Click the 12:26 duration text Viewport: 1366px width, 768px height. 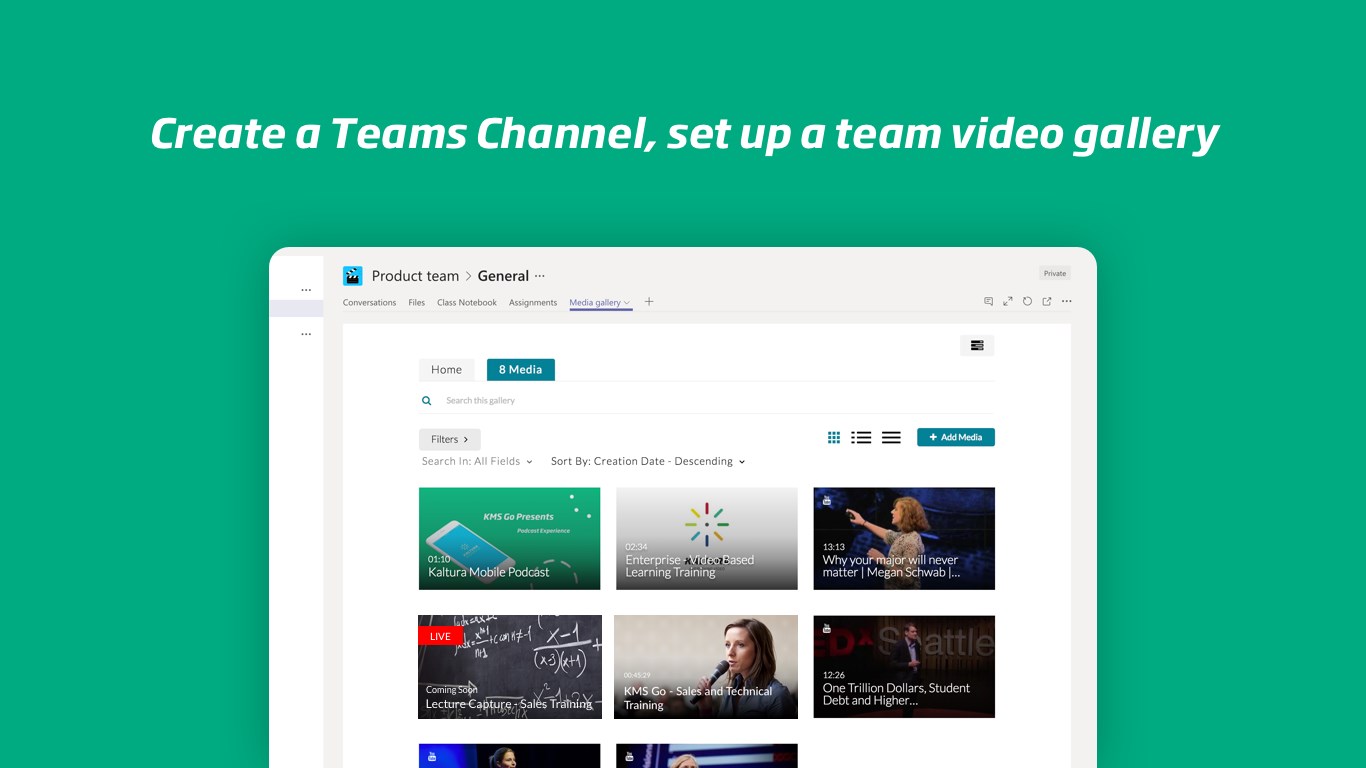click(834, 675)
